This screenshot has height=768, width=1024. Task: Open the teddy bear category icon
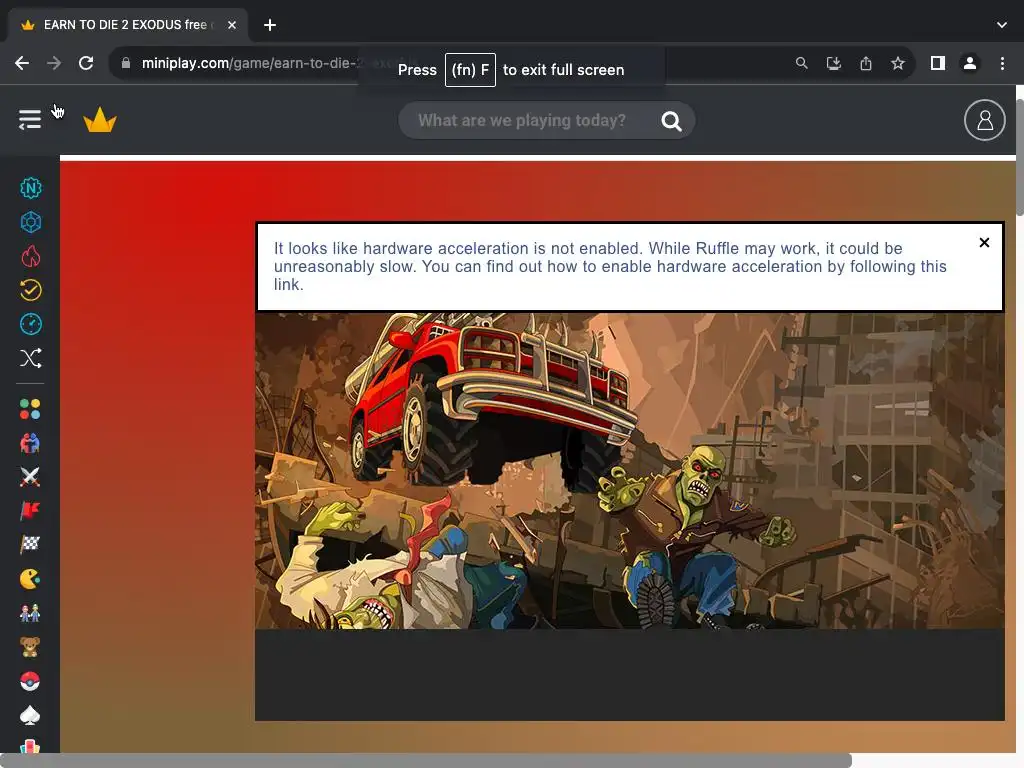[x=30, y=647]
